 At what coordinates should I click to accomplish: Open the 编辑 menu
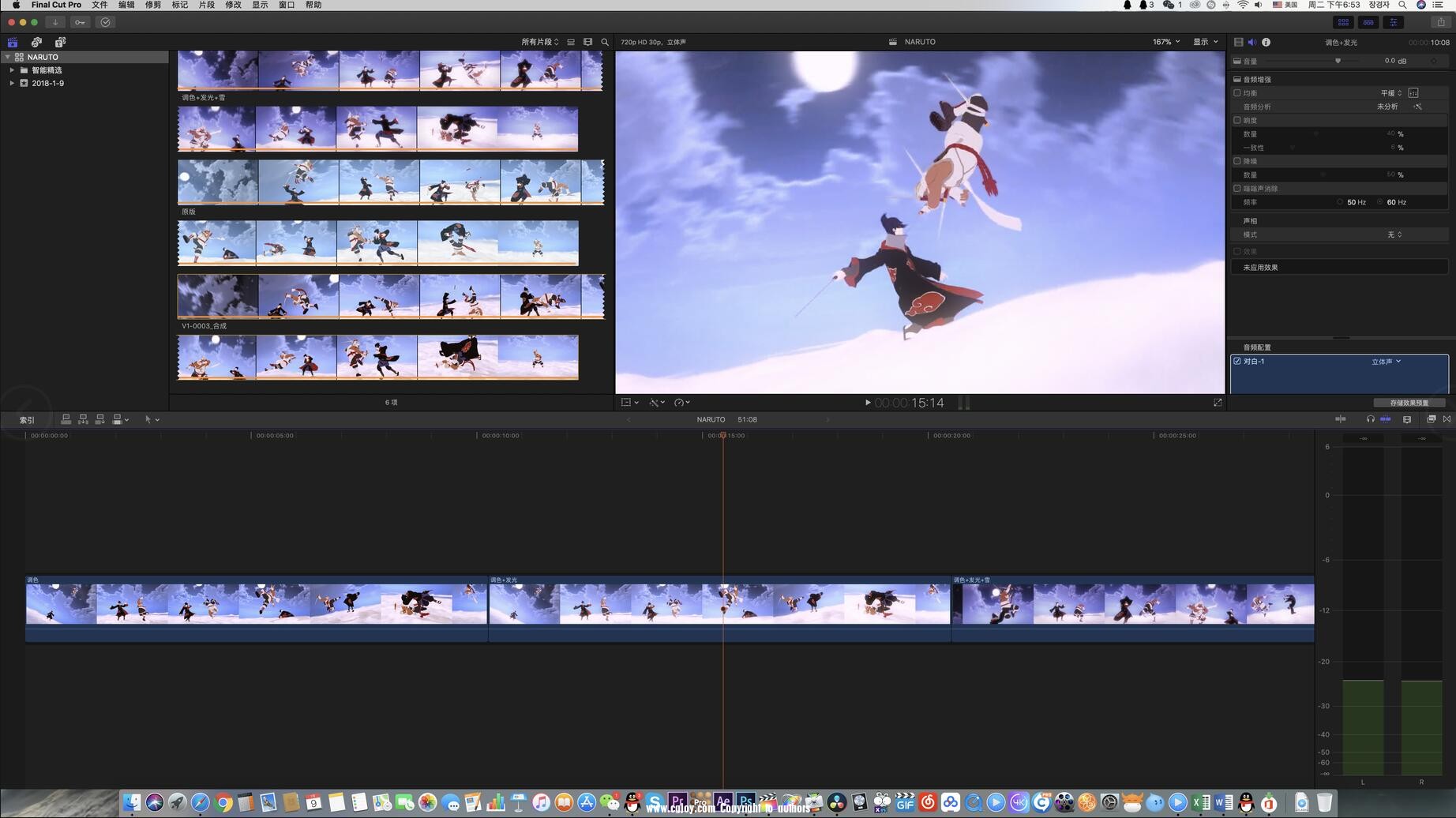126,5
